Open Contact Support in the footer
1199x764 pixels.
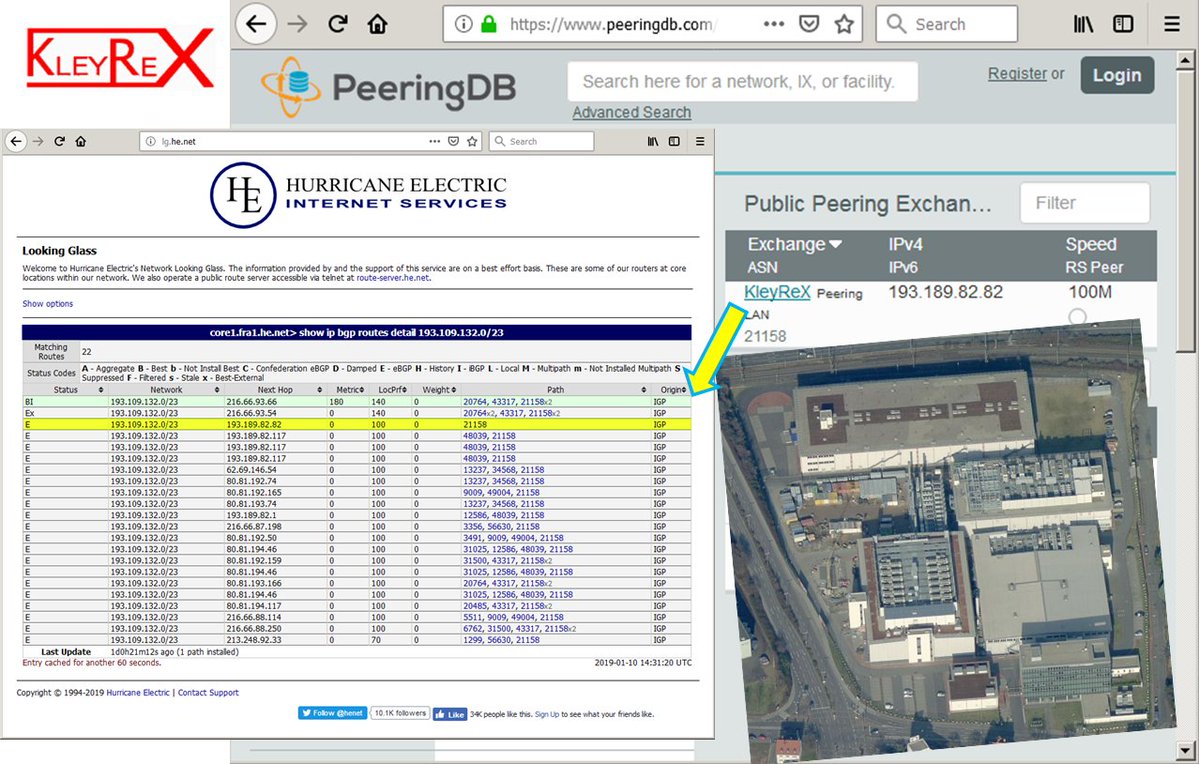click(x=208, y=693)
